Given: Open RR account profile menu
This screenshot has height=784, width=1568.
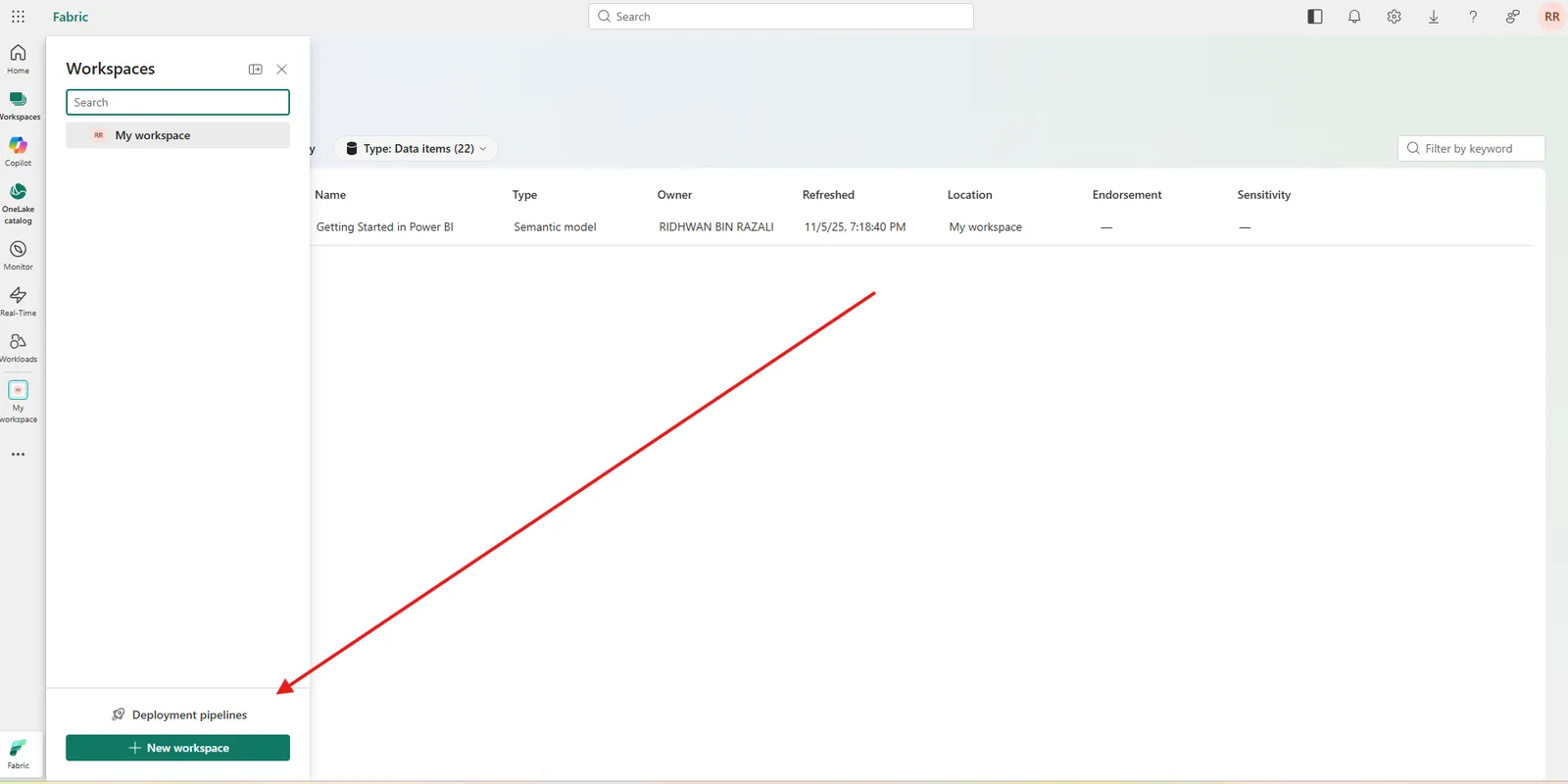Looking at the screenshot, I should click(x=1551, y=17).
